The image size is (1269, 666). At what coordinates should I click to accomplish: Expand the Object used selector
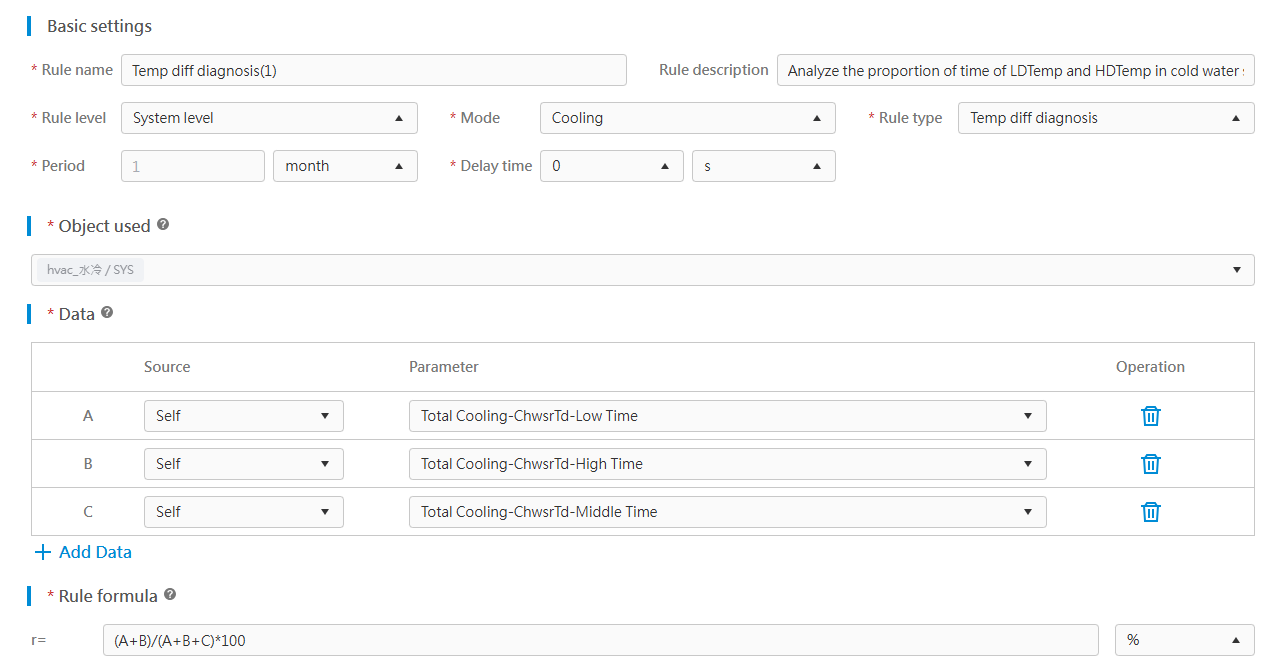click(642, 270)
